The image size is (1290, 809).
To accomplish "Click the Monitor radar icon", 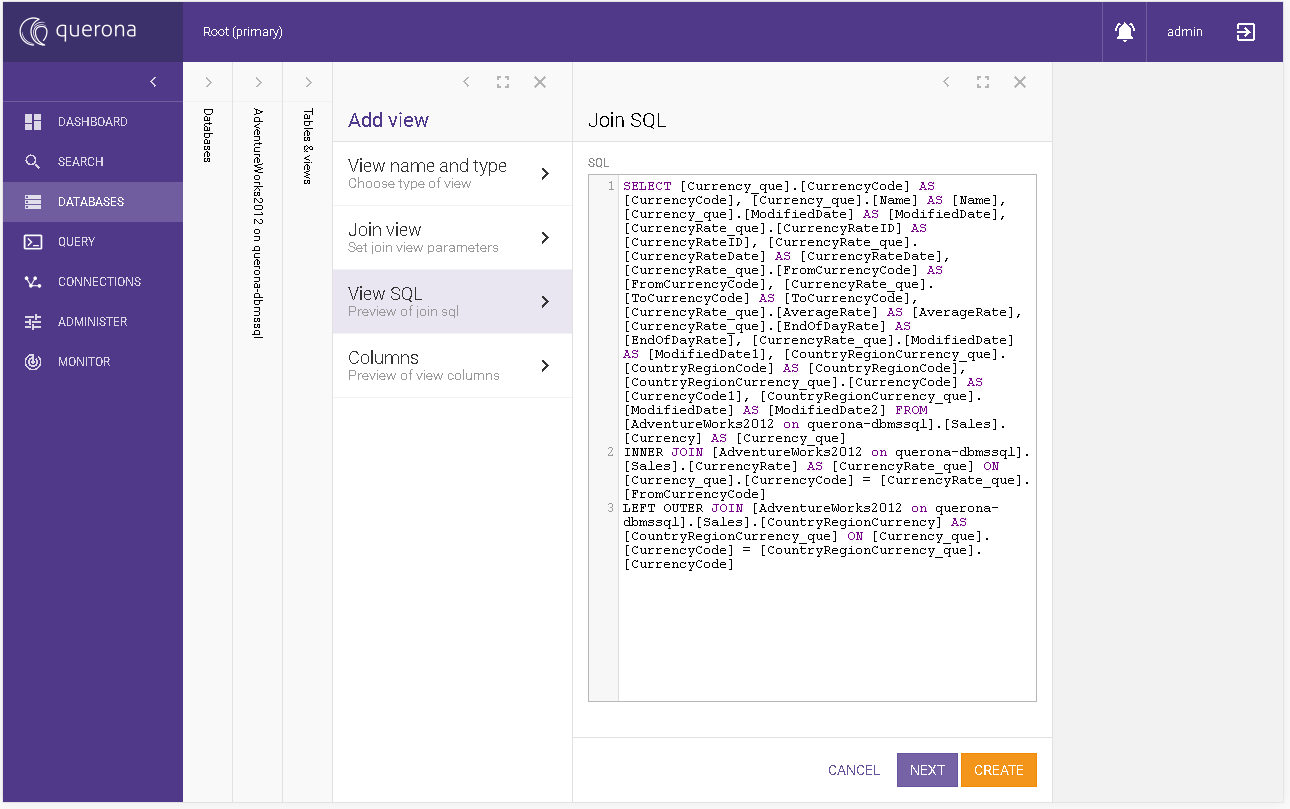I will coord(33,362).
